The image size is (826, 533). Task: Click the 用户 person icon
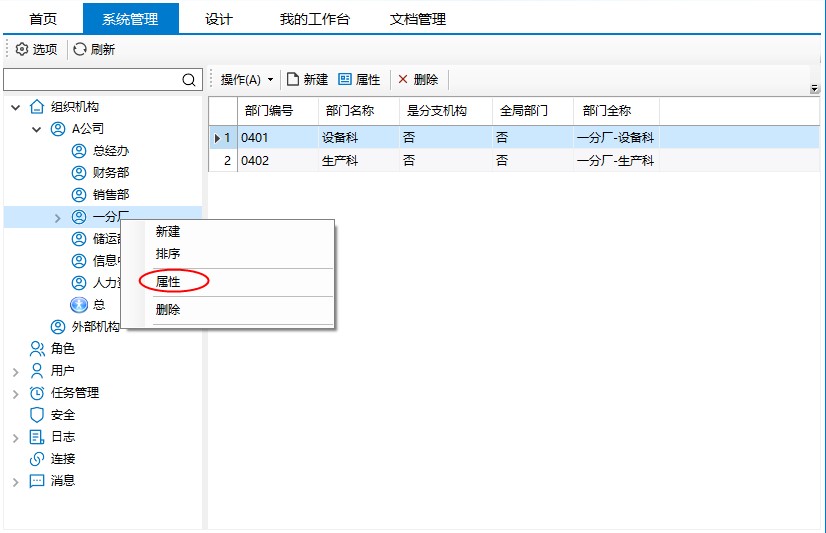(x=36, y=371)
